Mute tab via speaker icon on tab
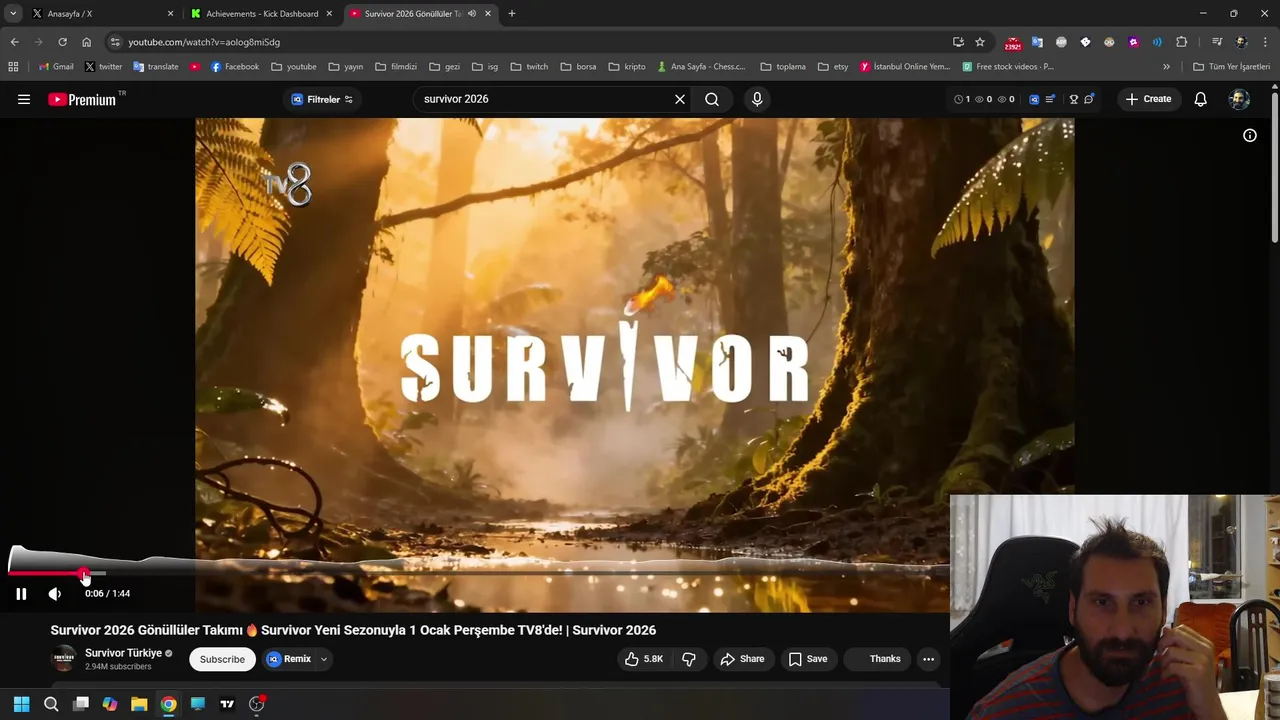Viewport: 1280px width, 720px height. [472, 14]
